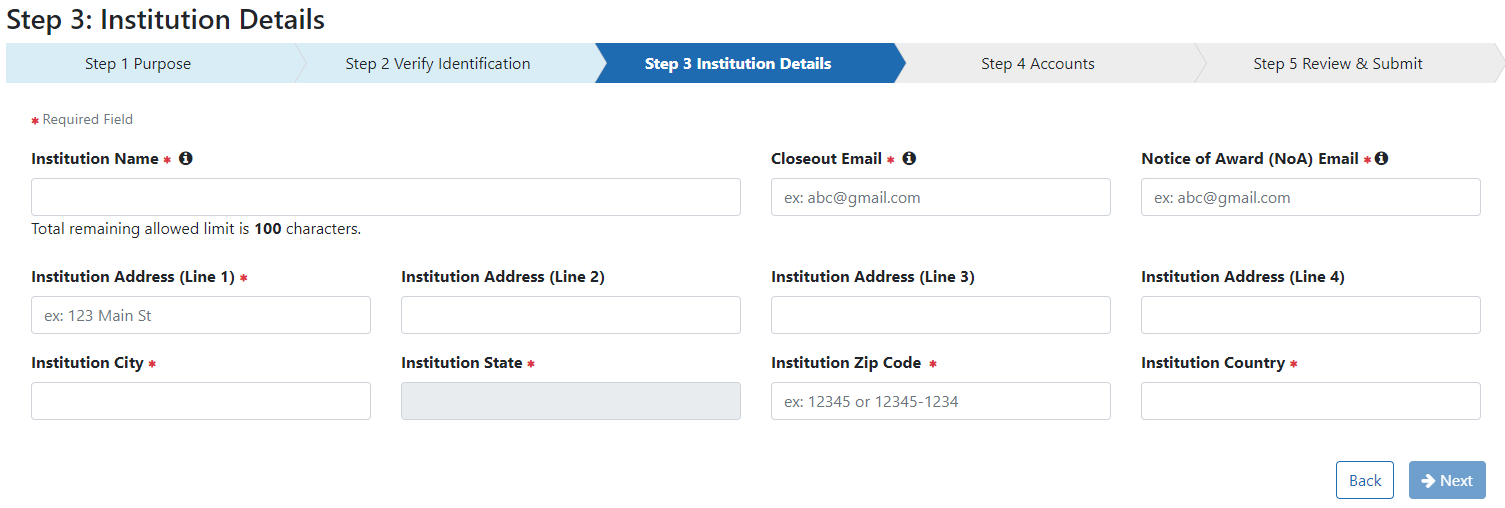The width and height of the screenshot is (1505, 508).
Task: Go to Step 1 Purpose
Action: (138, 64)
